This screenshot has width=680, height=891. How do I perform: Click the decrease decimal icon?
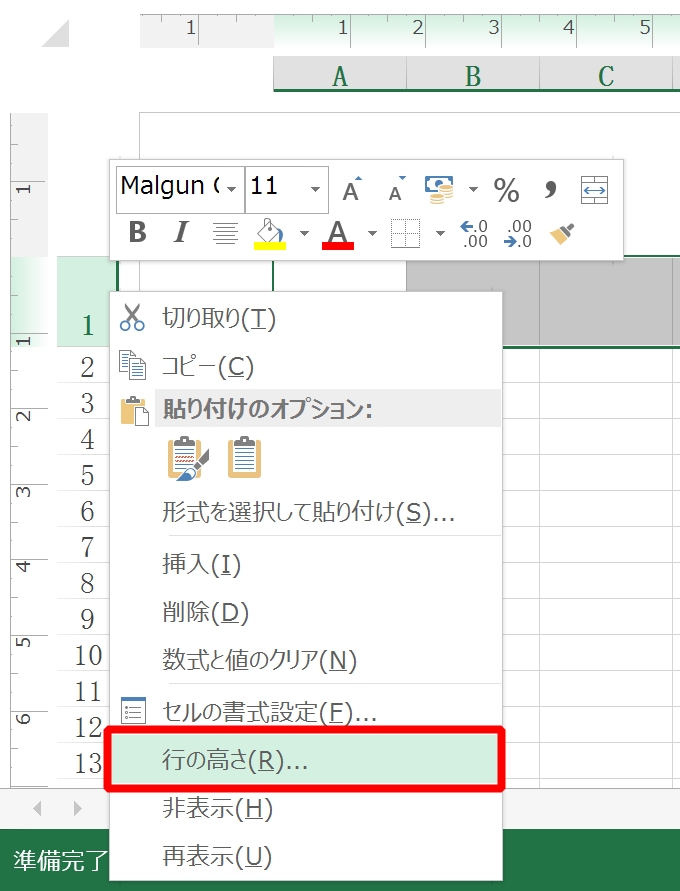(518, 233)
